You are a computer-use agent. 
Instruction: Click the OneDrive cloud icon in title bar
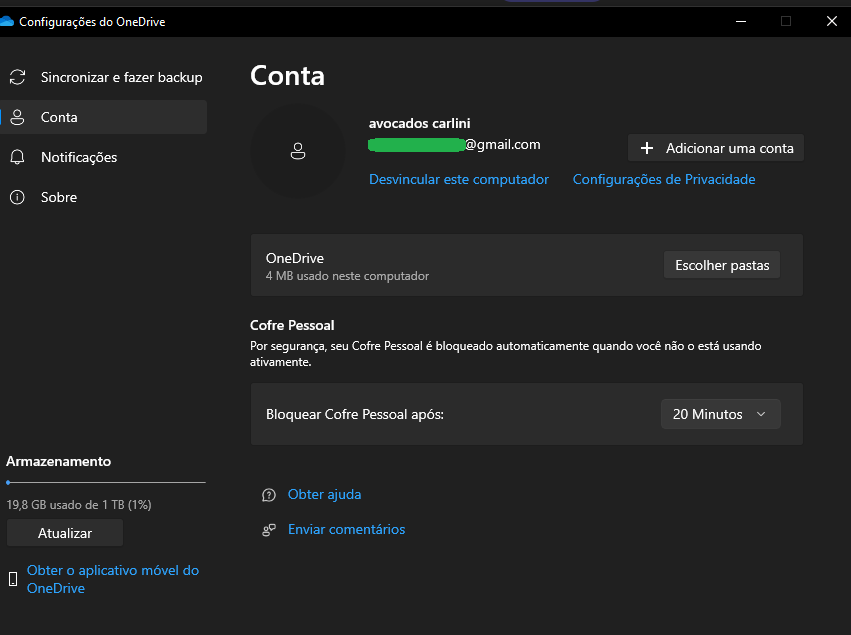7,22
